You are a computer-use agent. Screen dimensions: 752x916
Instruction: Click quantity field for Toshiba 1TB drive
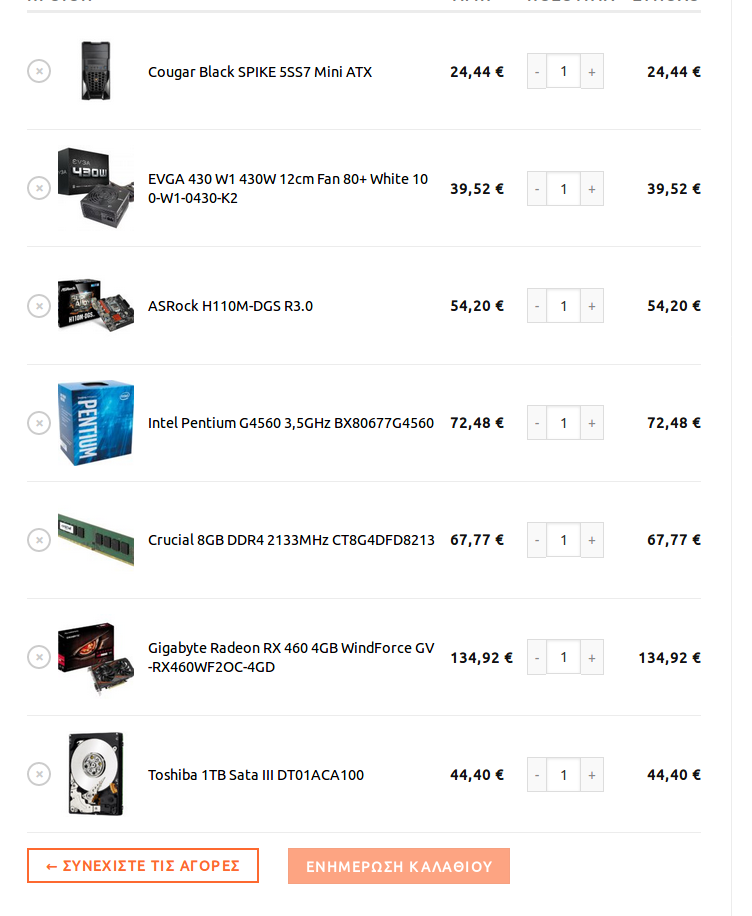coord(563,775)
